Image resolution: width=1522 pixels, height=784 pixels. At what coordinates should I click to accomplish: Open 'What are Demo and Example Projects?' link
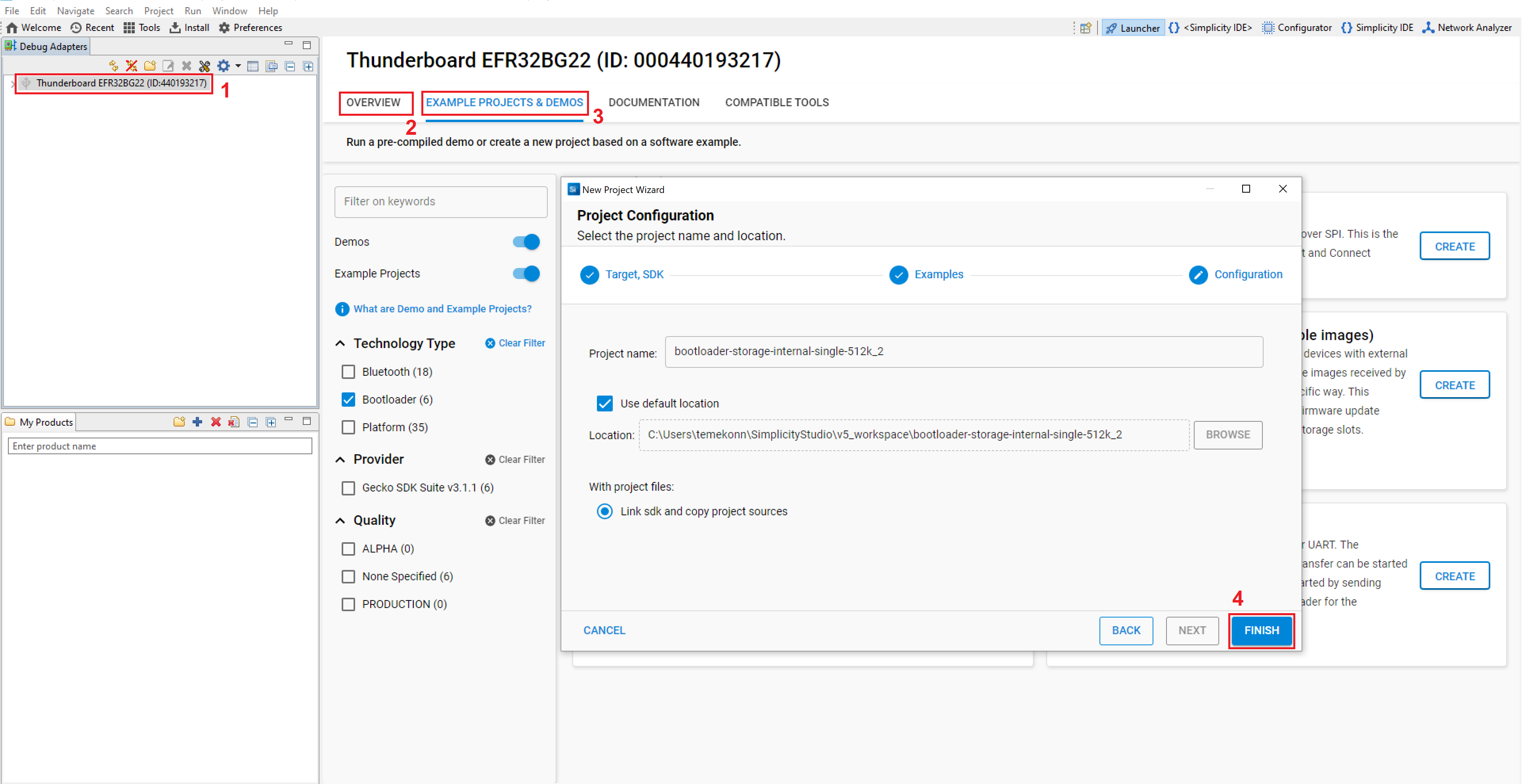pos(442,308)
